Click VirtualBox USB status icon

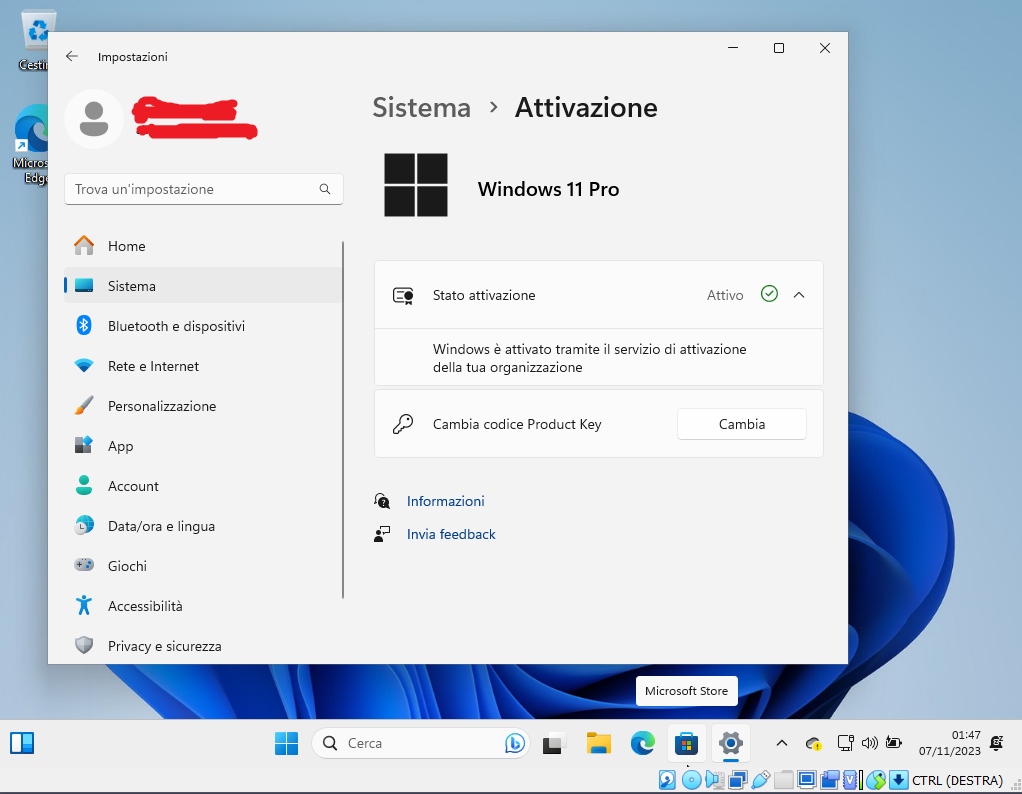tap(761, 780)
